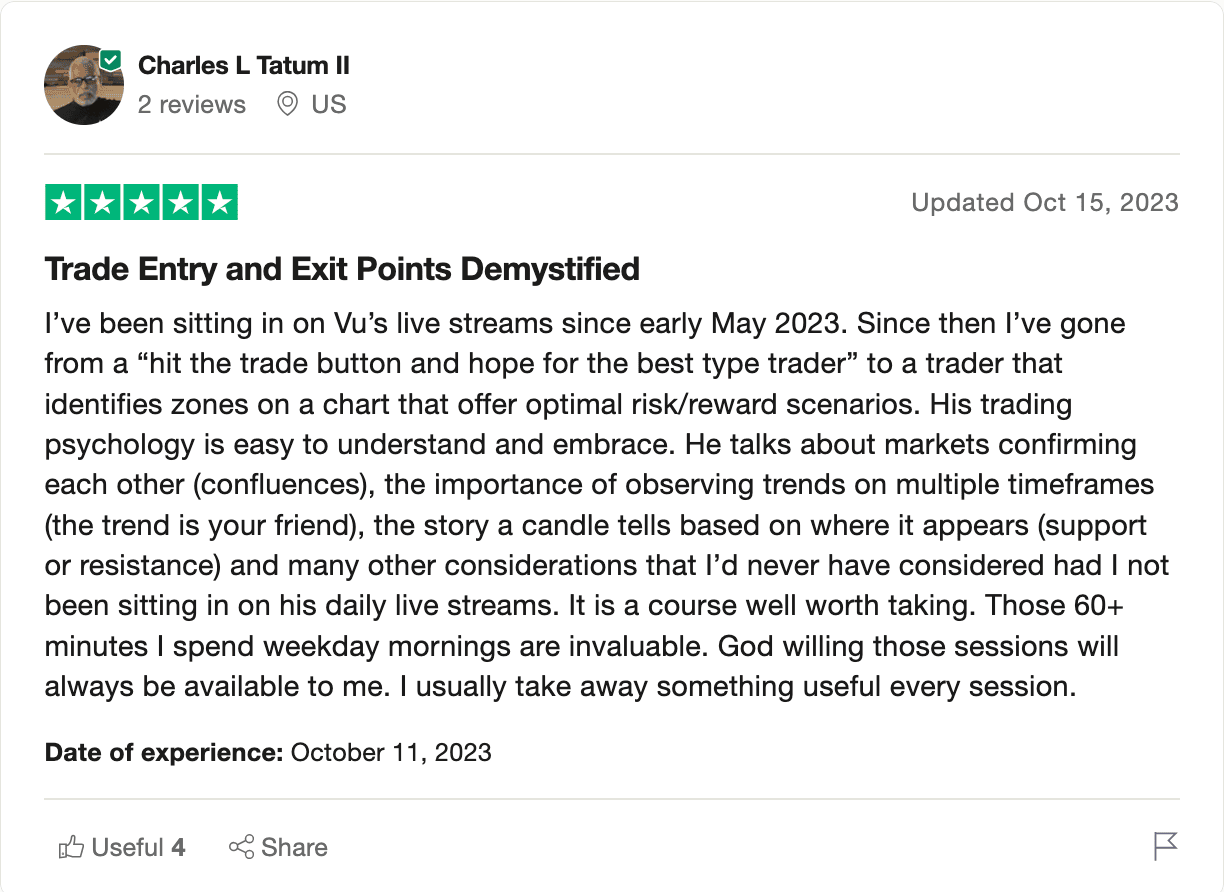Viewport: 1224px width, 892px height.
Task: Click the share network icon
Action: tap(241, 848)
